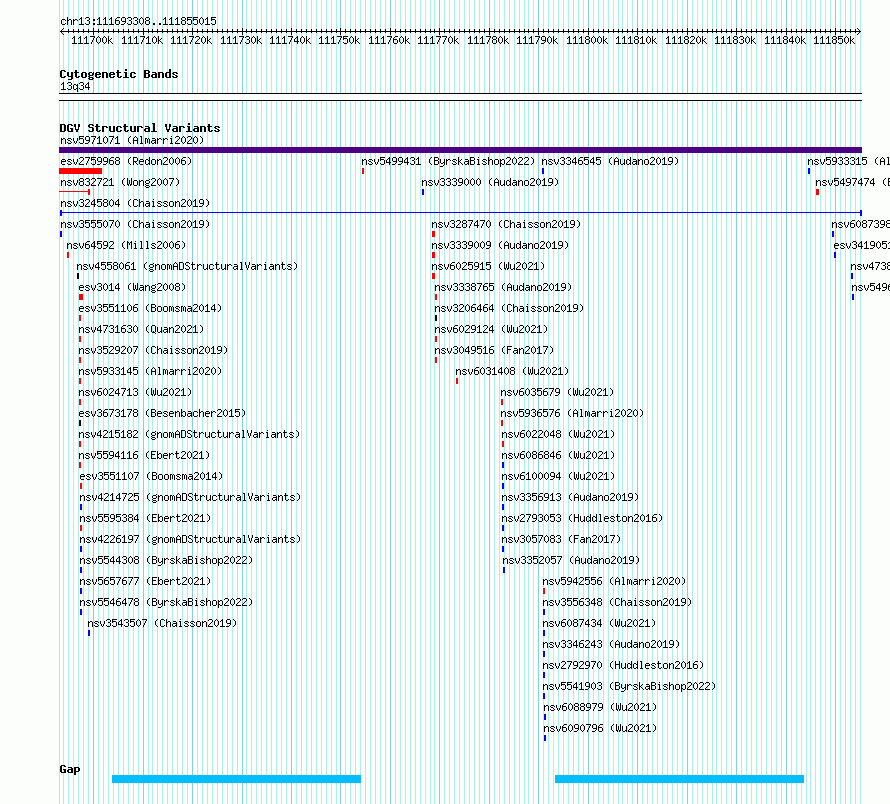Click nsv3057083 (Fan2017) label
This screenshot has height=804, width=890.
pyautogui.click(x=561, y=539)
